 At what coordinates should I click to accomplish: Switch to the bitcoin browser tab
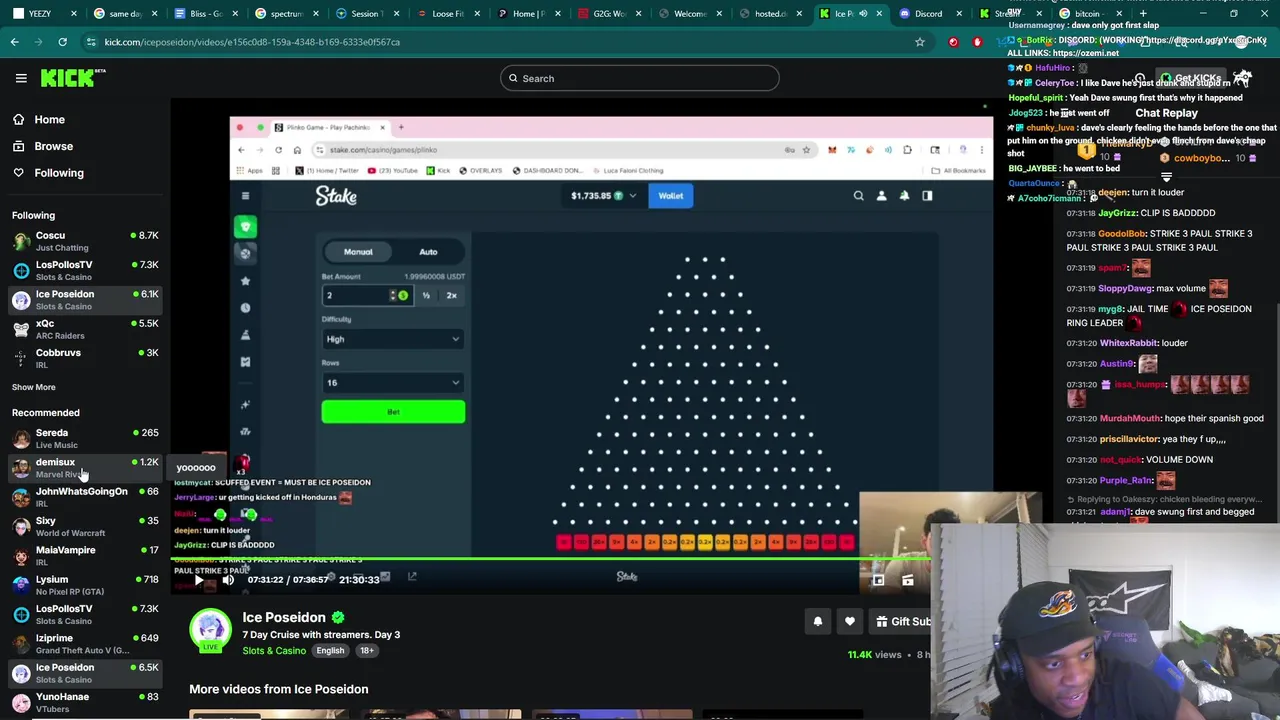[x=1090, y=14]
